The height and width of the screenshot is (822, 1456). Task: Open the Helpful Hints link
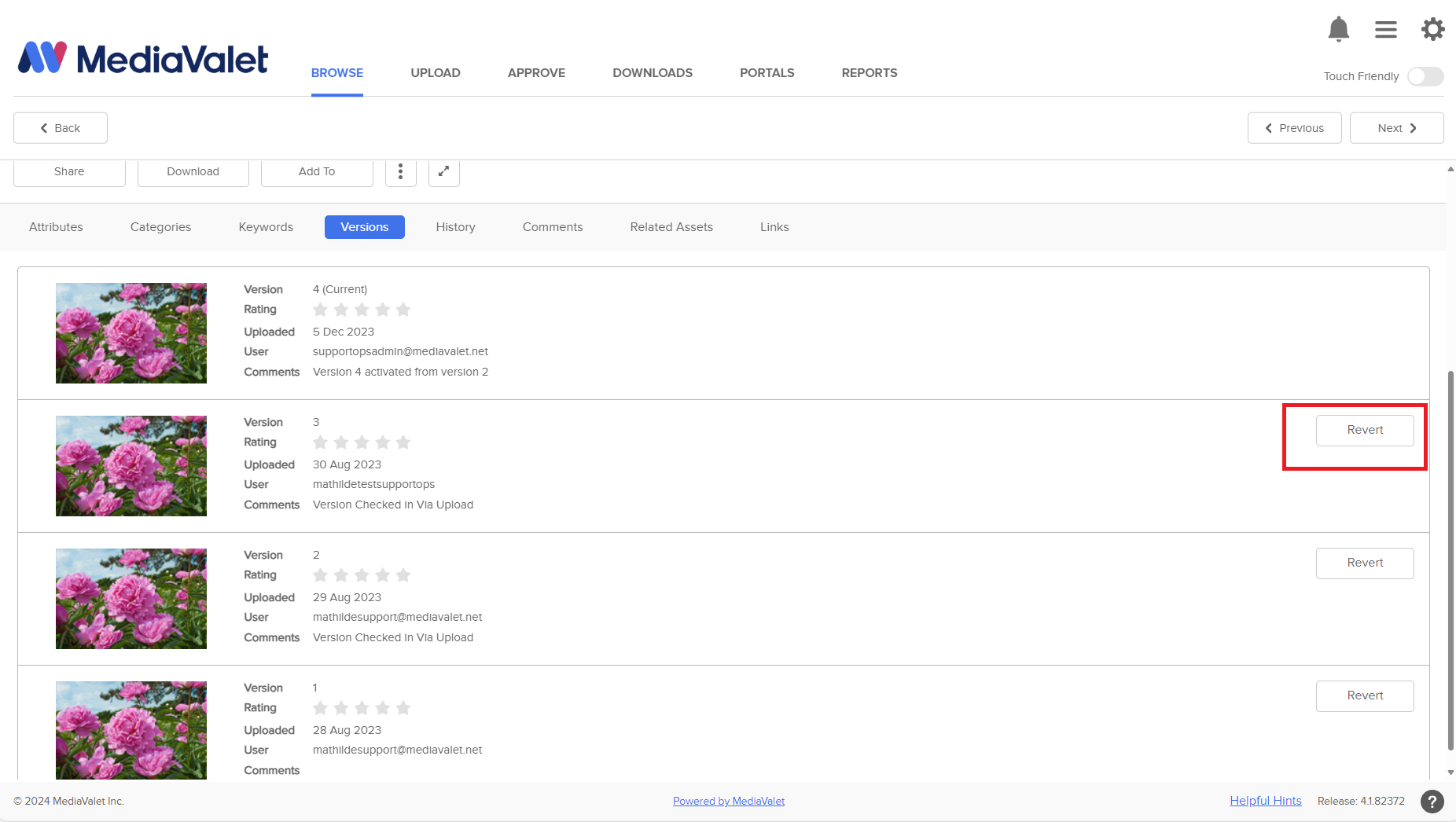click(x=1266, y=801)
